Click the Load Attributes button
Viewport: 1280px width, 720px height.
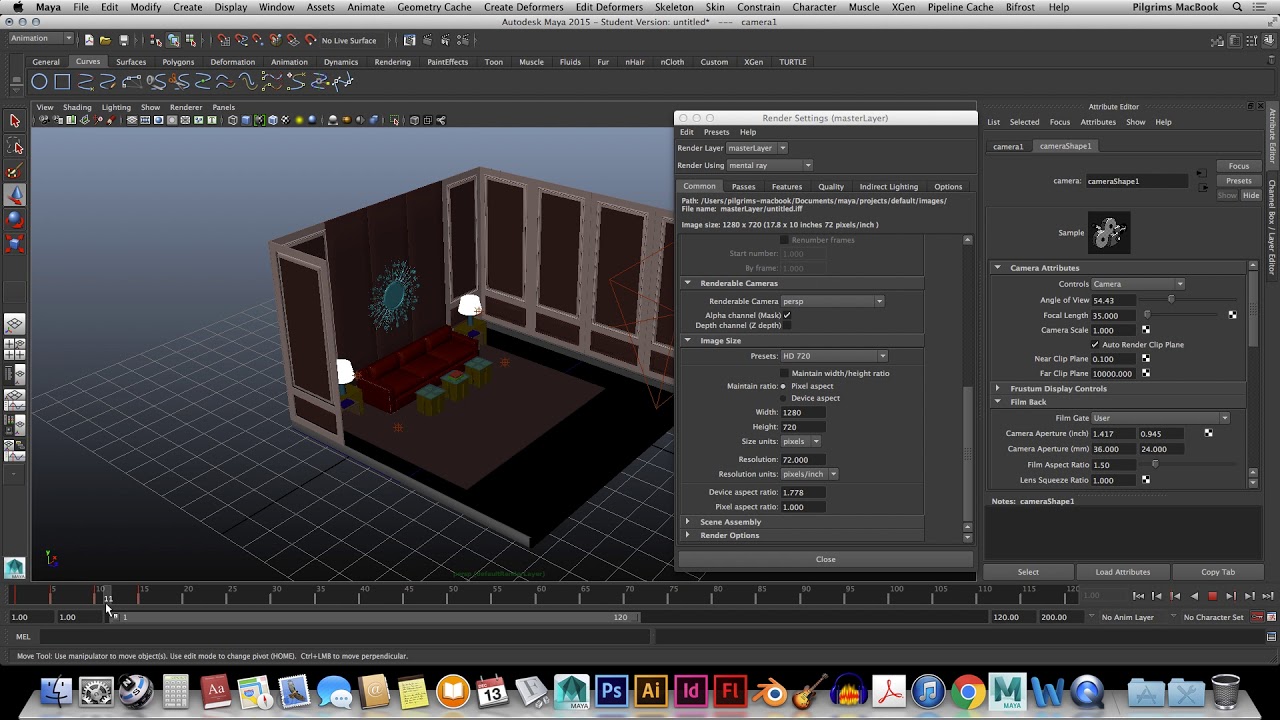coord(1122,572)
